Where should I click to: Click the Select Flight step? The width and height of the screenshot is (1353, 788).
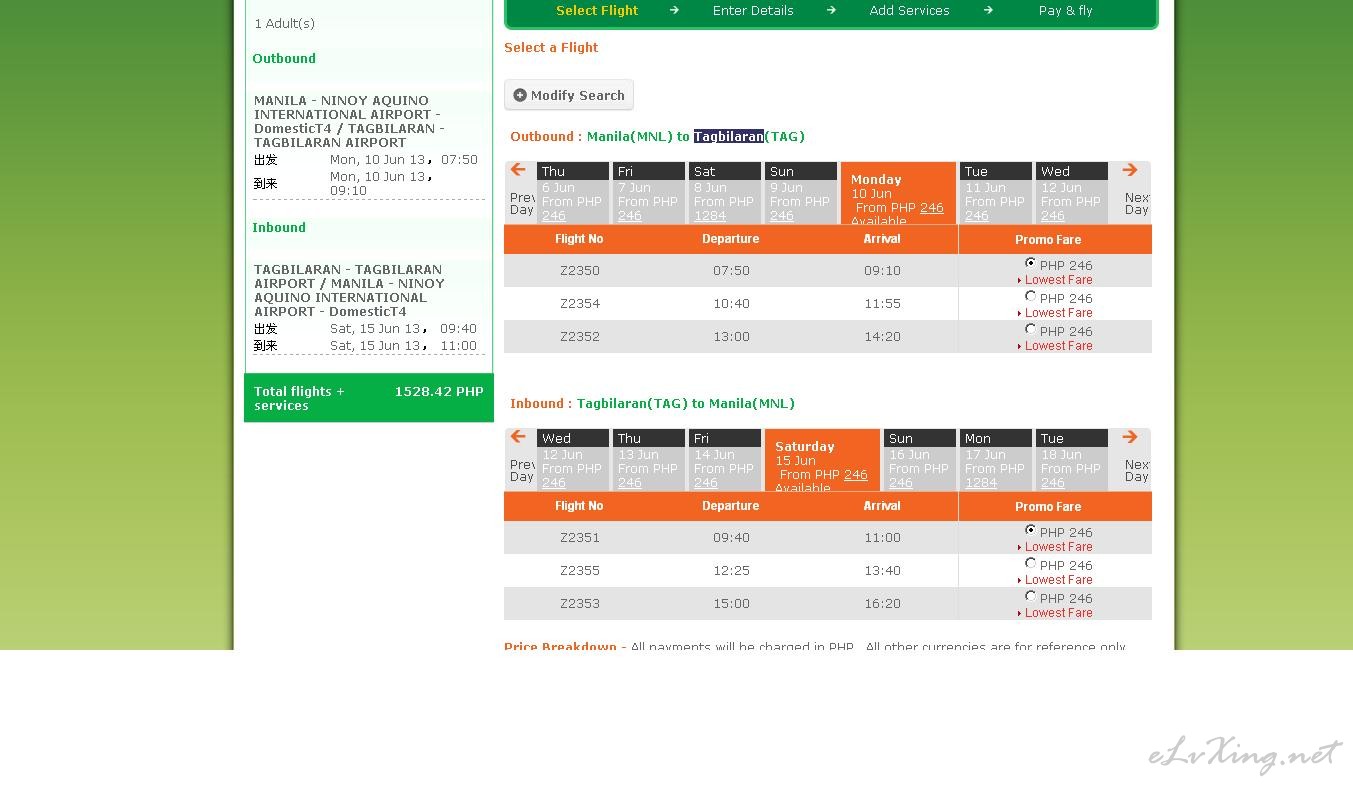[597, 11]
